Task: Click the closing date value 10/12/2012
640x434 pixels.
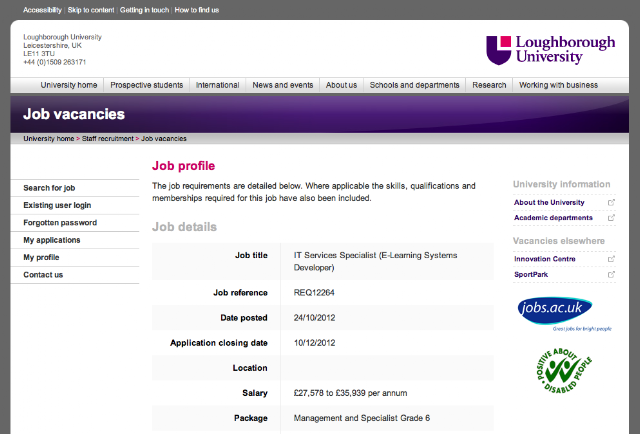Action: [x=314, y=343]
